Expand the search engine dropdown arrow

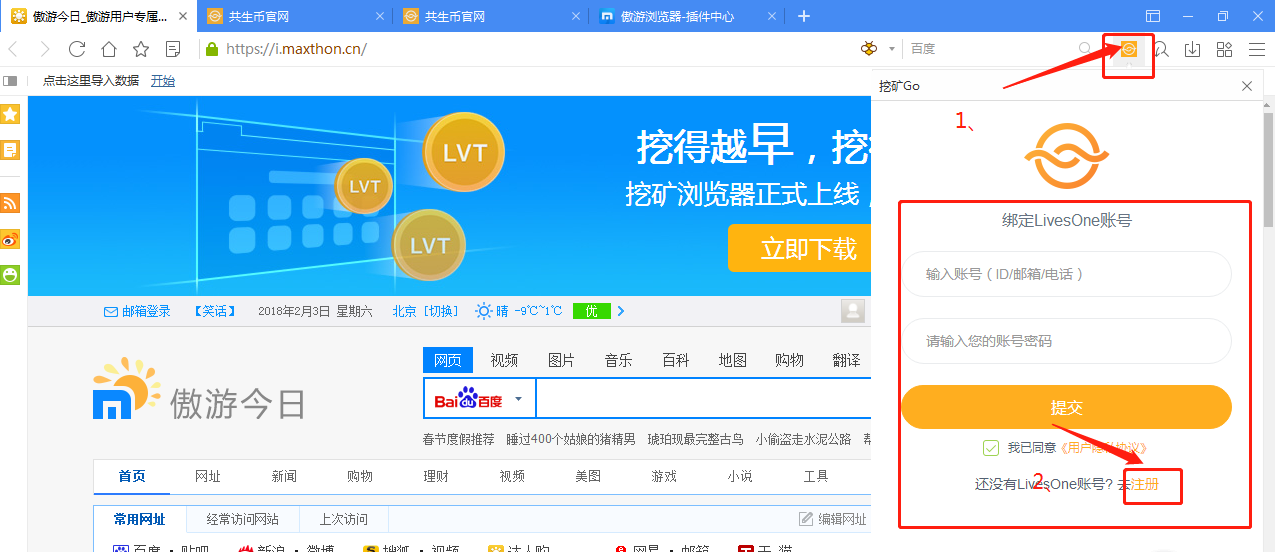coord(892,49)
